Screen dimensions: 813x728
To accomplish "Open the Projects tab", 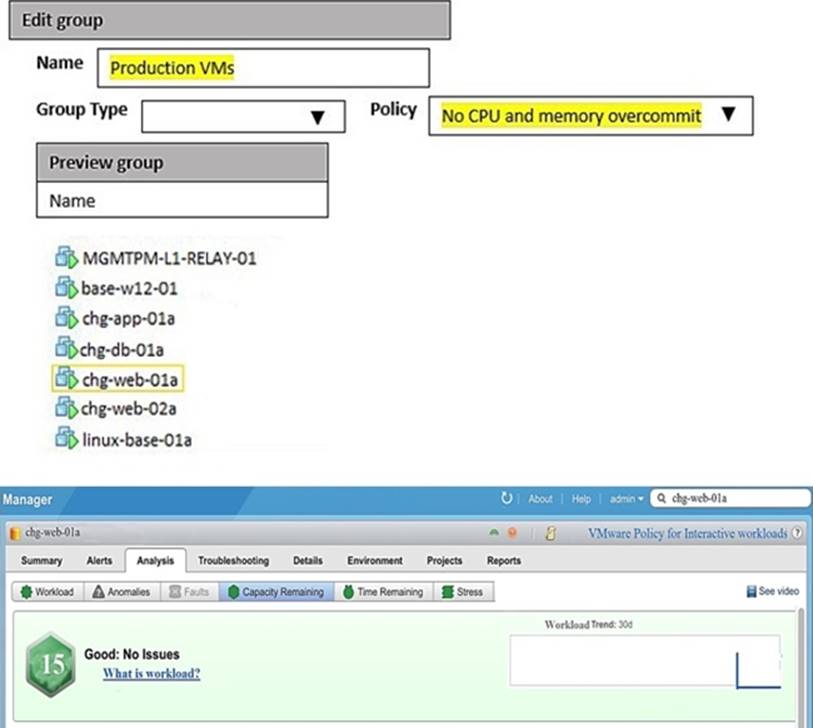I will click(444, 561).
